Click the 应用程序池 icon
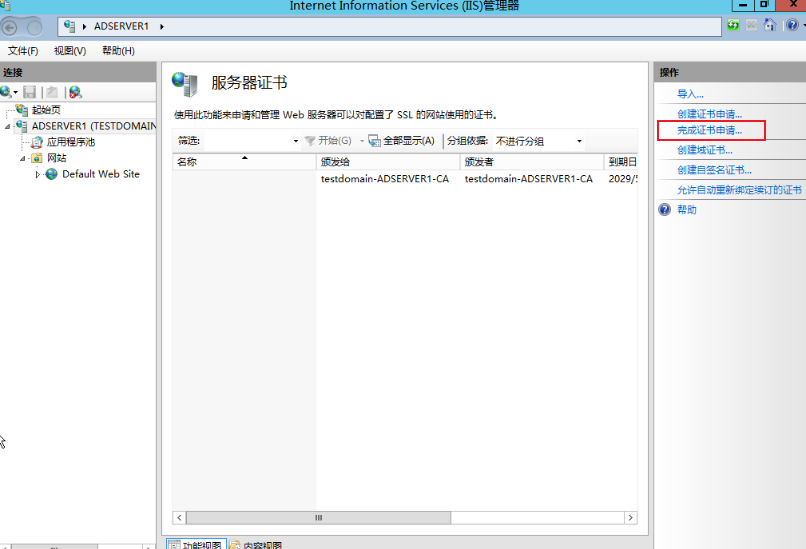The image size is (806, 549). point(36,142)
